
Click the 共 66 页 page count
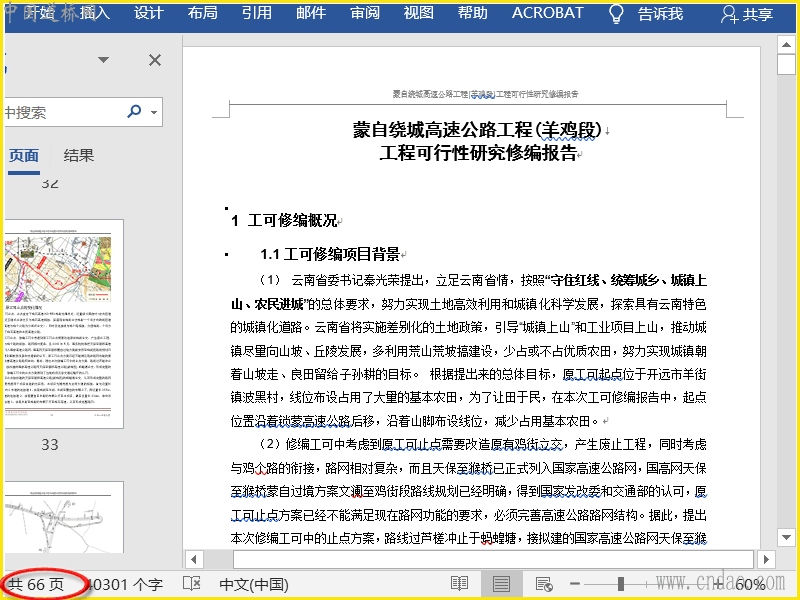36,584
